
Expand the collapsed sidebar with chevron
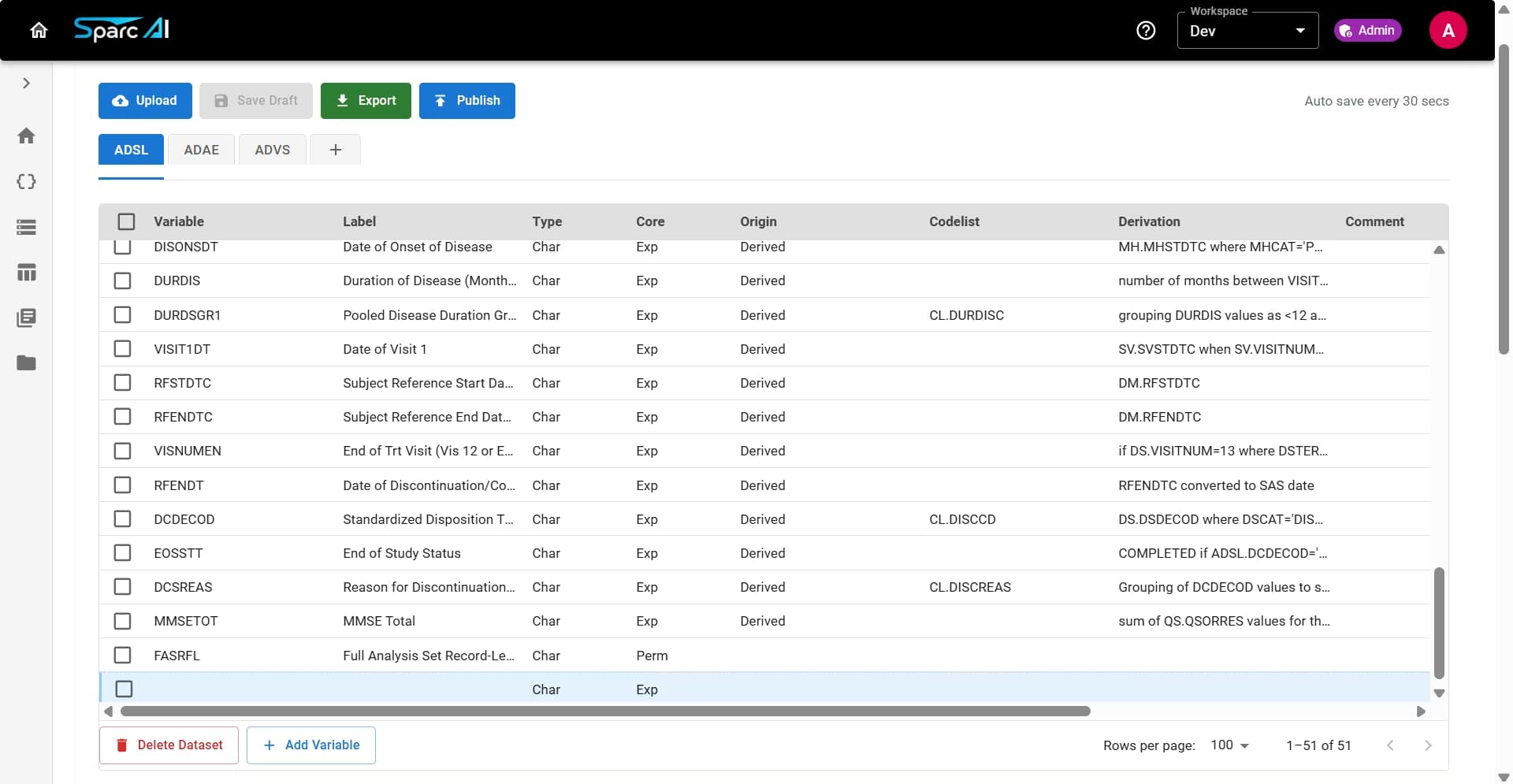coord(25,83)
